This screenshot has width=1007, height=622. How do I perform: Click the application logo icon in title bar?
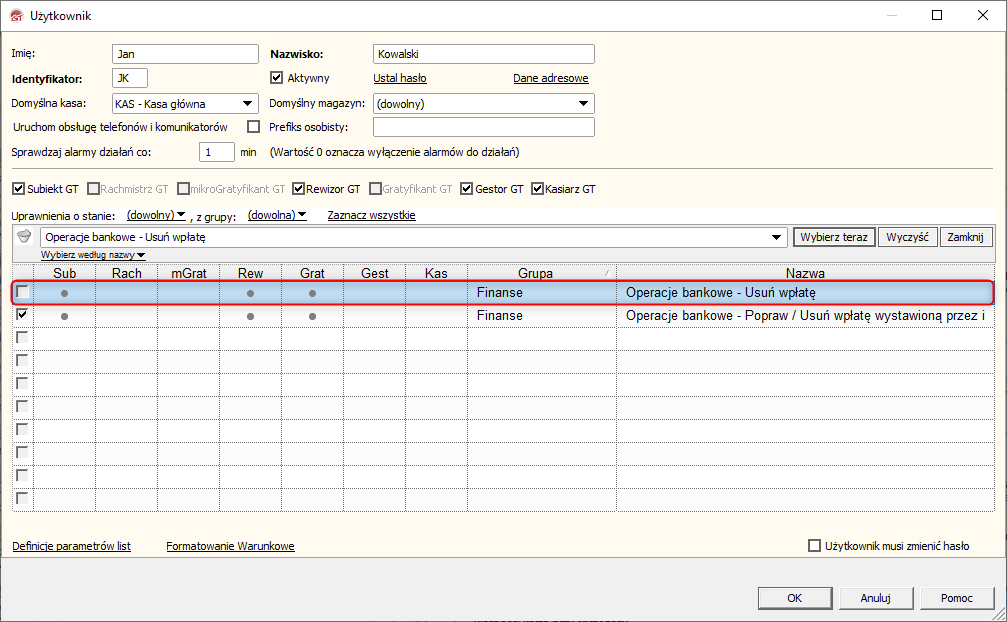(x=17, y=15)
